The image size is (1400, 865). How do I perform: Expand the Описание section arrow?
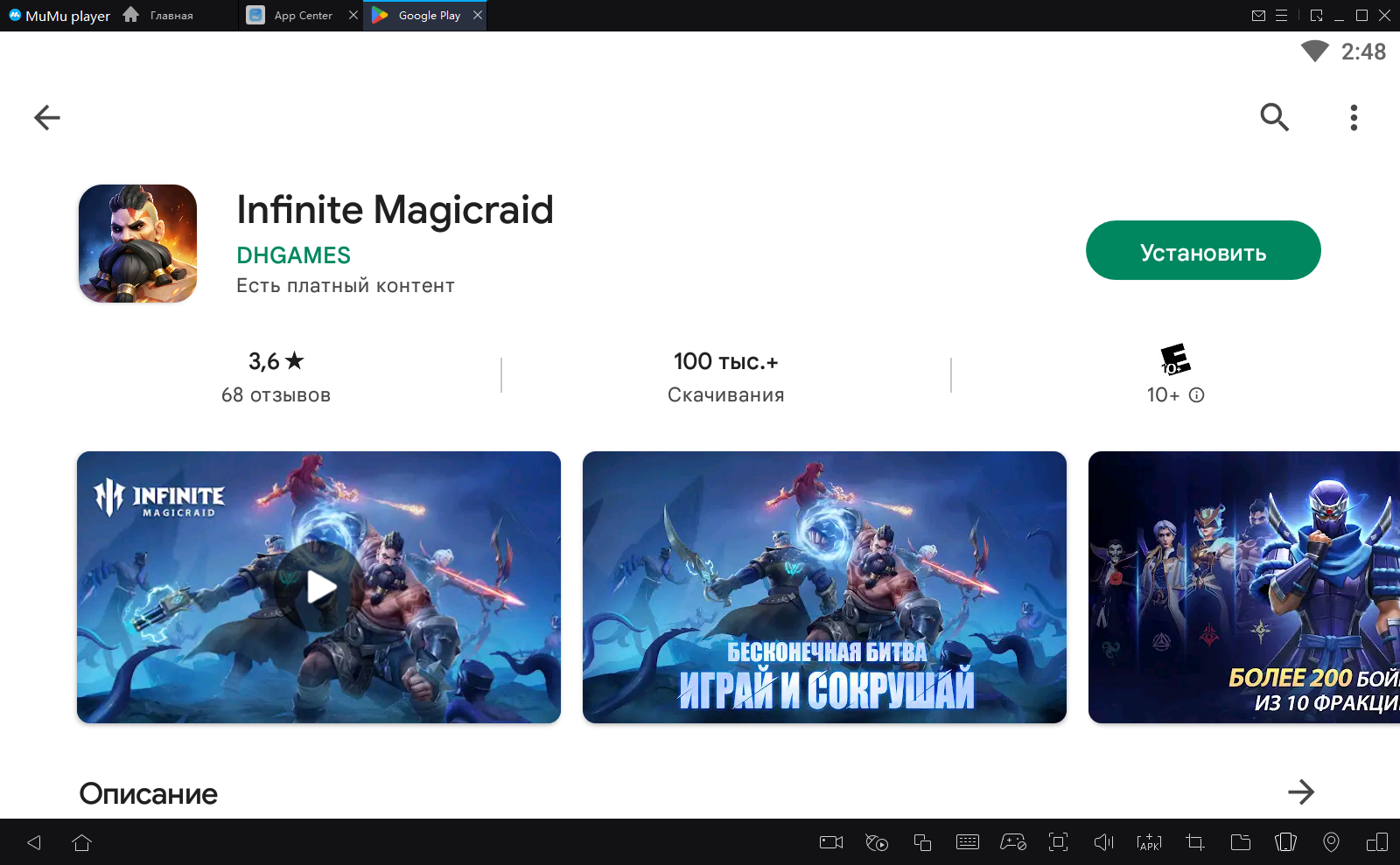[x=1300, y=792]
